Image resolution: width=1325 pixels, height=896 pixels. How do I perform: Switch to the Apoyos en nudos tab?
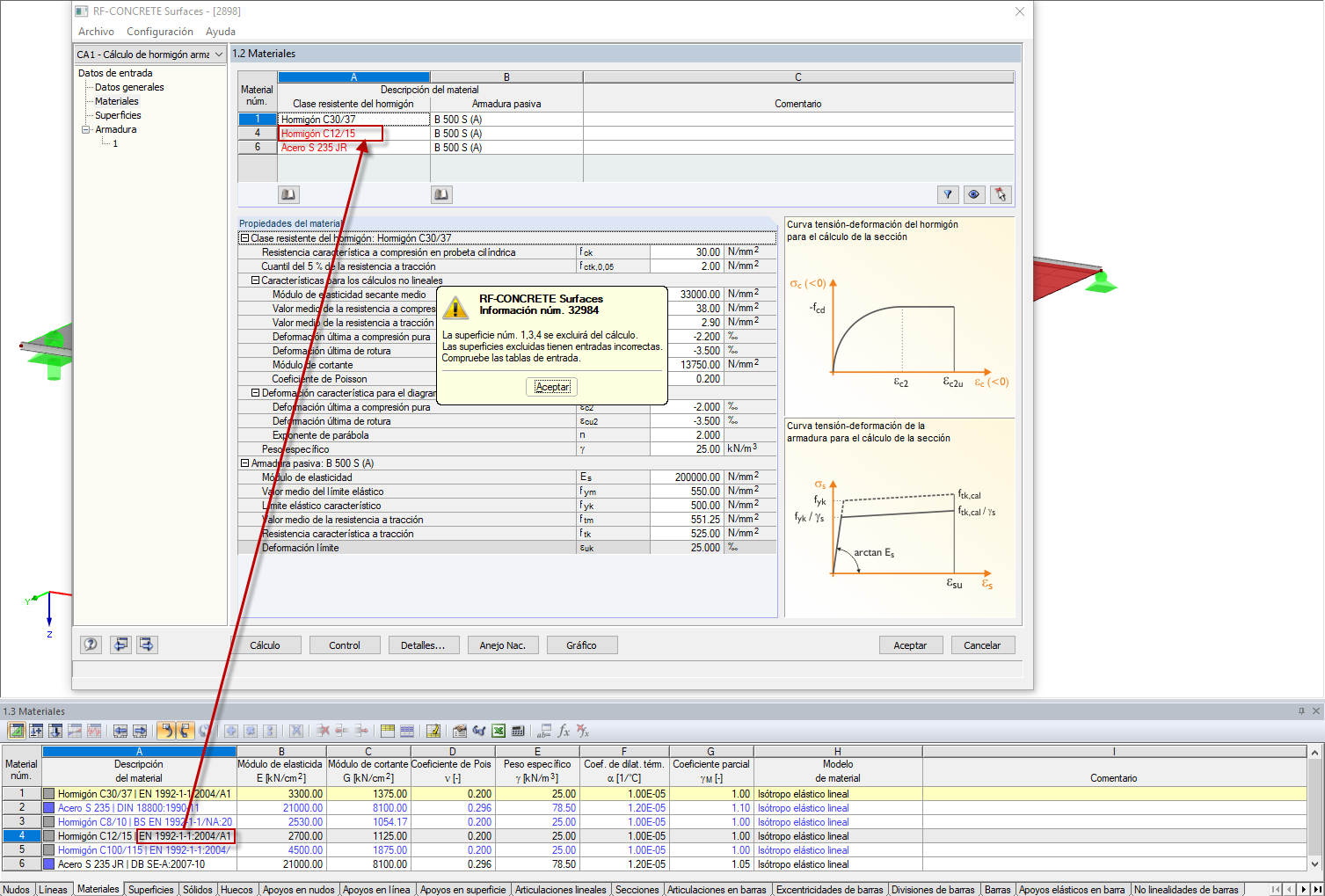[299, 889]
